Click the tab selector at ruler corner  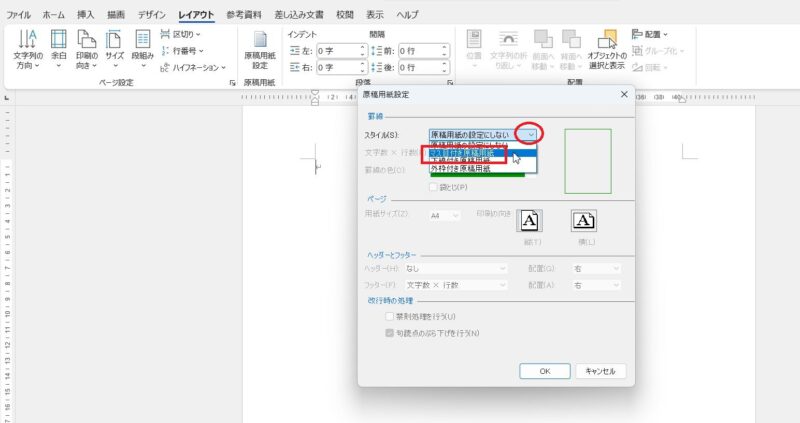coord(7,97)
